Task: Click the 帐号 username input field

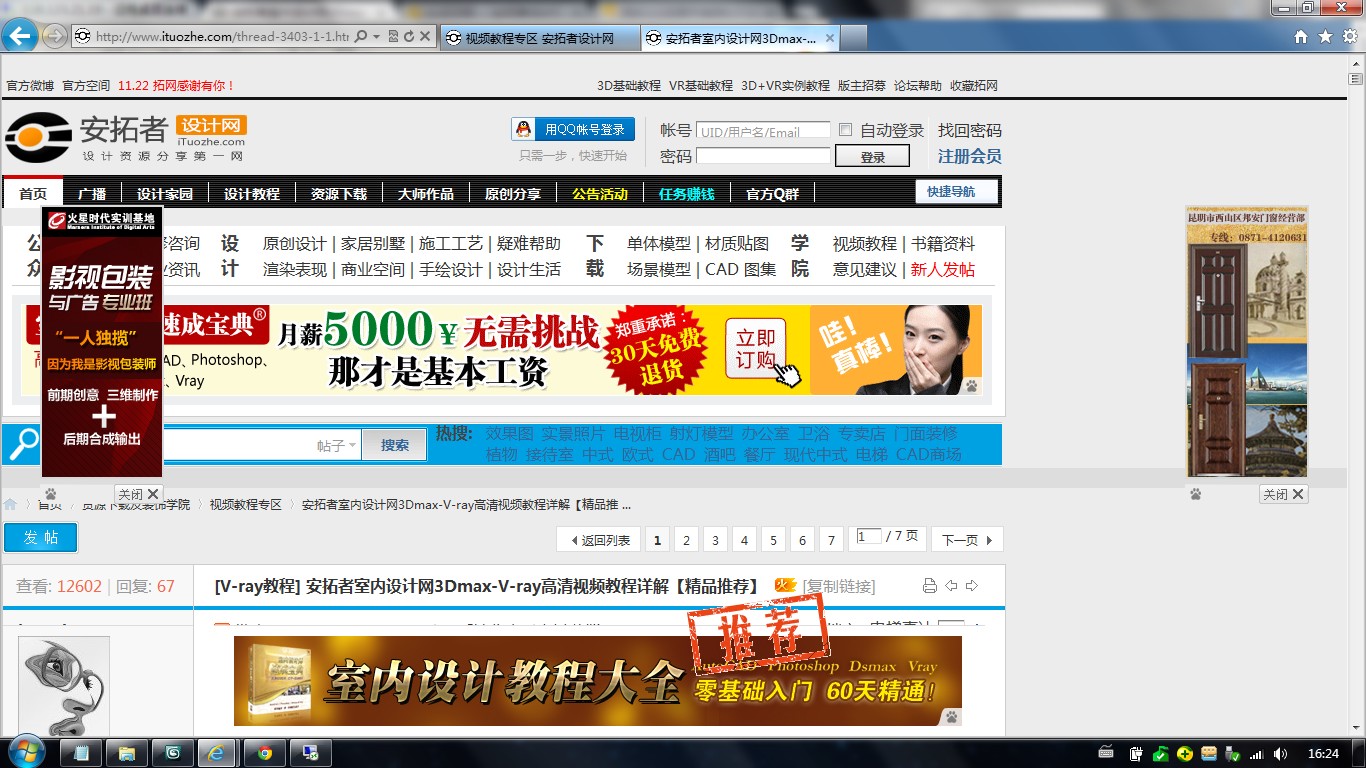Action: coord(763,130)
